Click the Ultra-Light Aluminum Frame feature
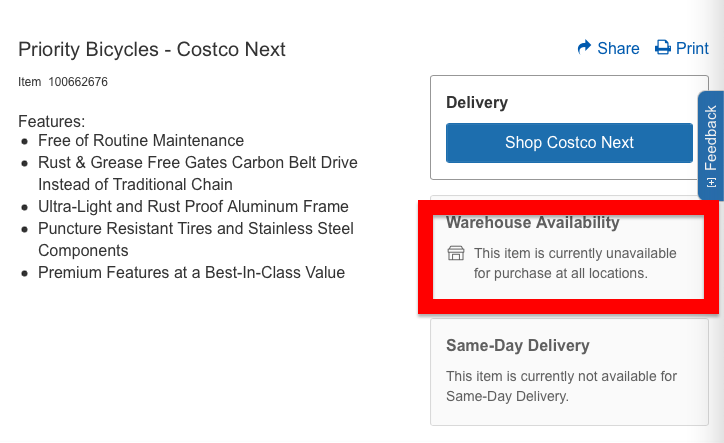This screenshot has width=724, height=443. click(x=193, y=207)
